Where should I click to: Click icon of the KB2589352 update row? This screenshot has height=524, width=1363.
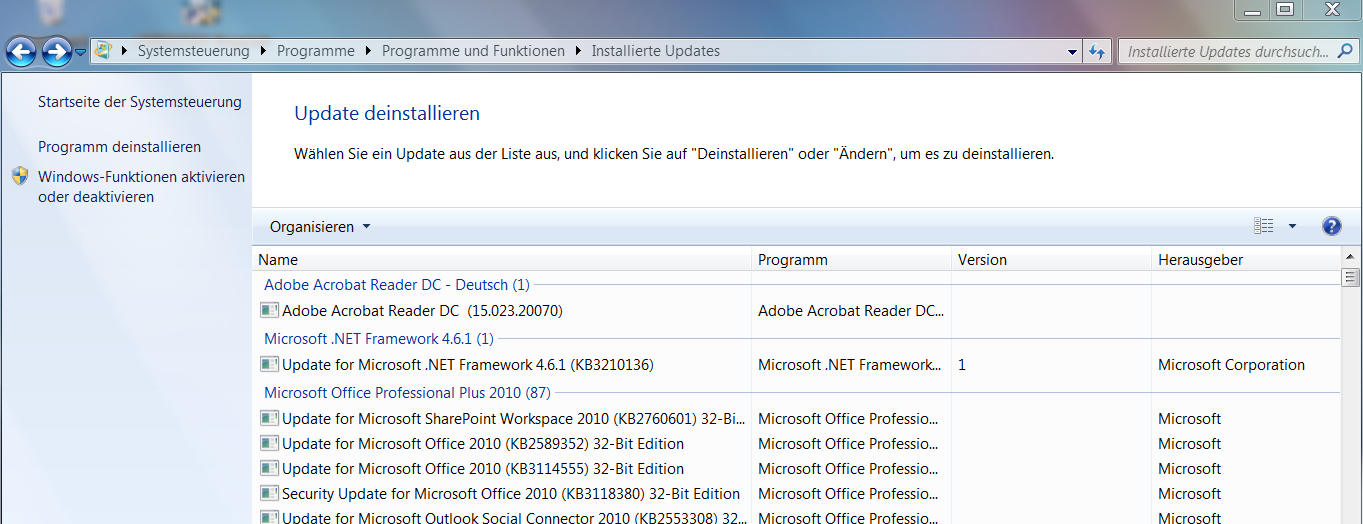pos(269,444)
